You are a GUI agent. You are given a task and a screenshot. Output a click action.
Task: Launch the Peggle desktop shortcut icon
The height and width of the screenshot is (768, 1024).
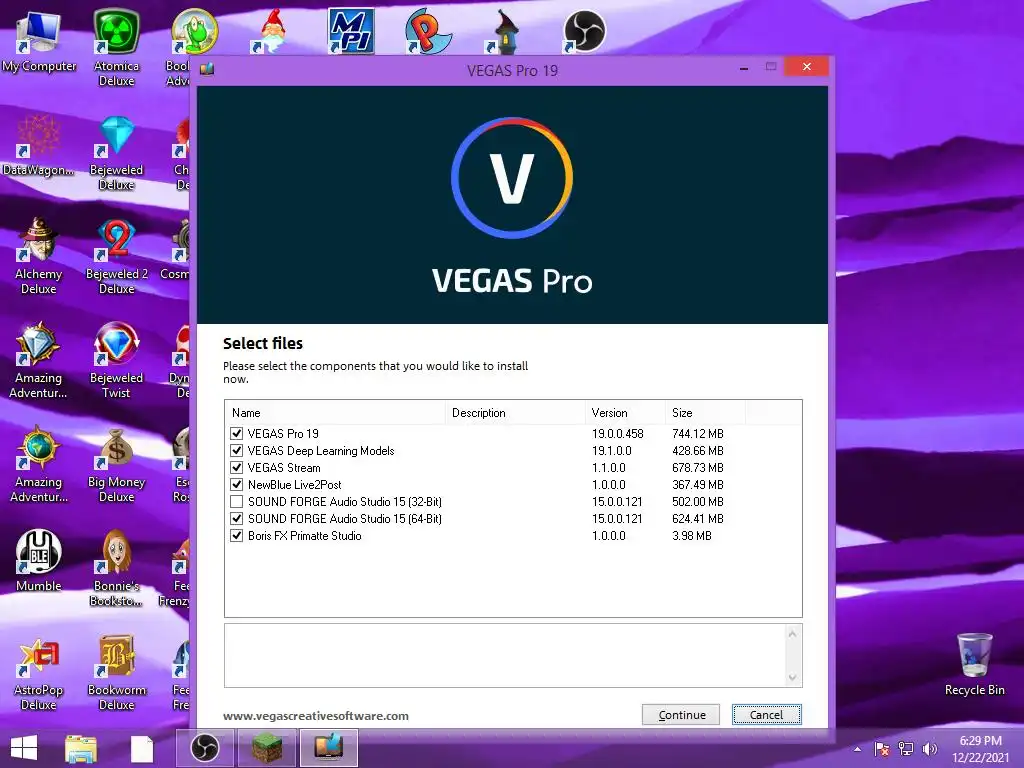click(428, 31)
